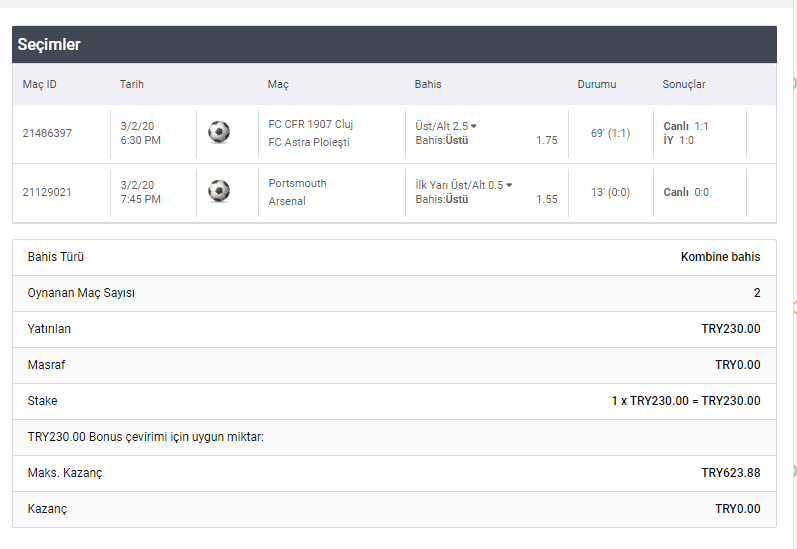This screenshot has width=797, height=549.
Task: Click the Maks. Kazanç TRY623.88 value
Action: 731,473
